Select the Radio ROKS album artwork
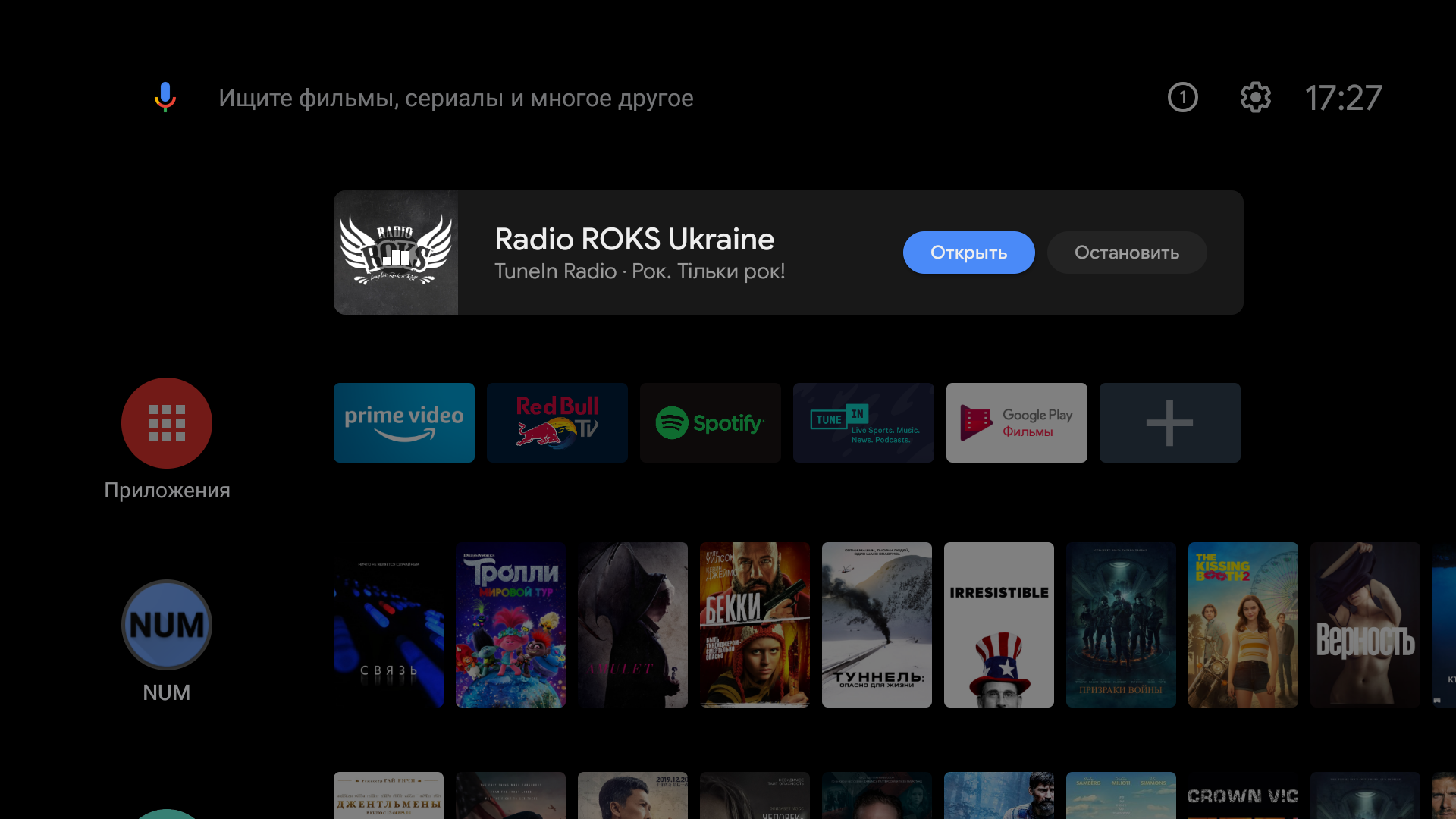This screenshot has width=1456, height=819. tap(396, 253)
